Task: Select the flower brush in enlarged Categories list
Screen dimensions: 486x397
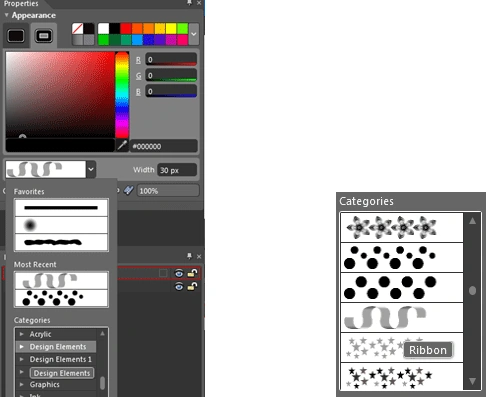Action: click(402, 228)
